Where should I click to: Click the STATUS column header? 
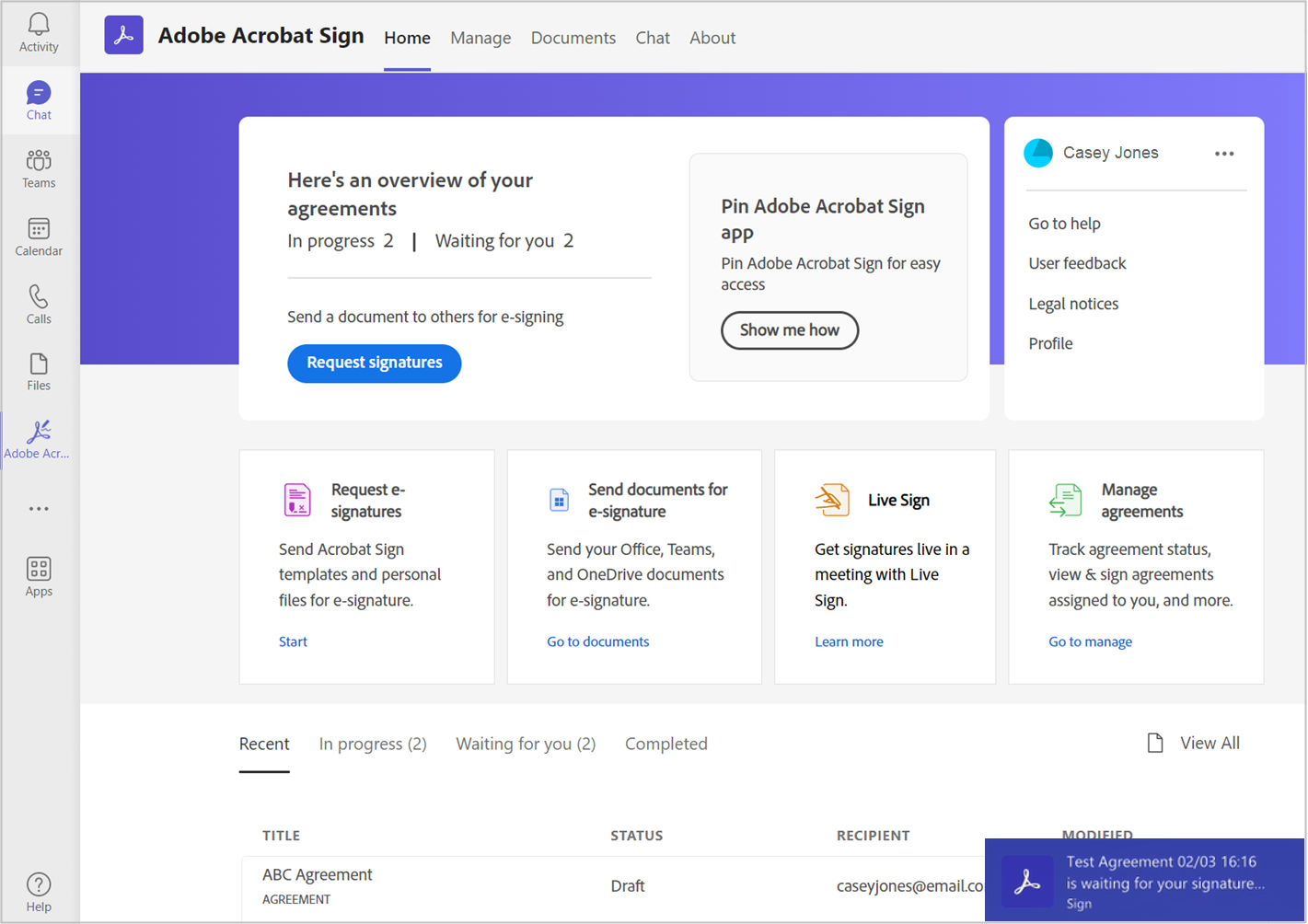636,836
